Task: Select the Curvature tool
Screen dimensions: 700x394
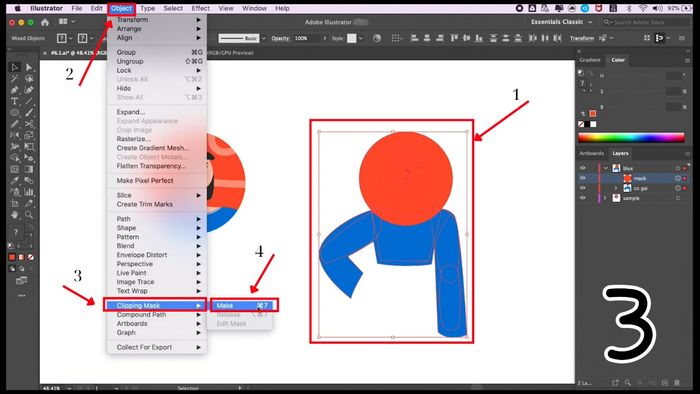Action: tap(29, 90)
